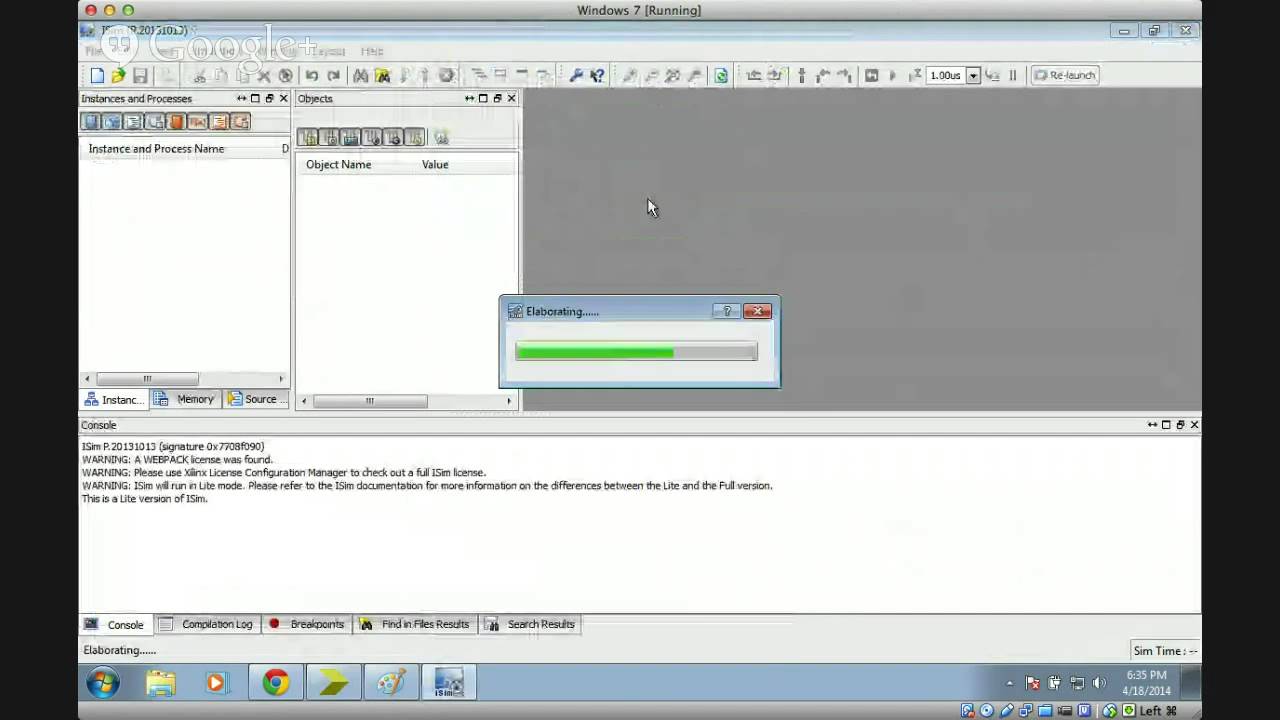The height and width of the screenshot is (720, 1280).
Task: Click first filter icon in Objects panel
Action: [308, 138]
